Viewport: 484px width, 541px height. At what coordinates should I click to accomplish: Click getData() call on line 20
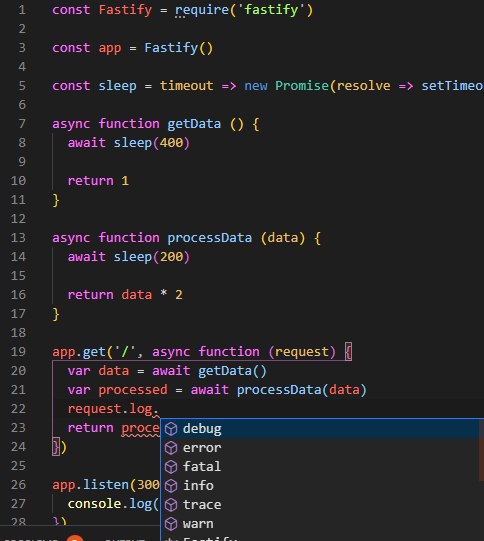233,371
